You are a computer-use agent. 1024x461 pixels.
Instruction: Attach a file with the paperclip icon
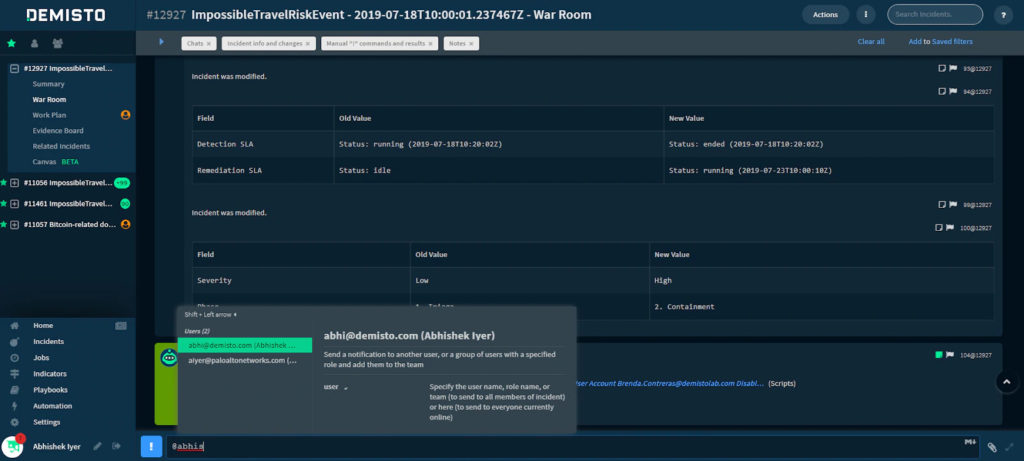(x=991, y=447)
